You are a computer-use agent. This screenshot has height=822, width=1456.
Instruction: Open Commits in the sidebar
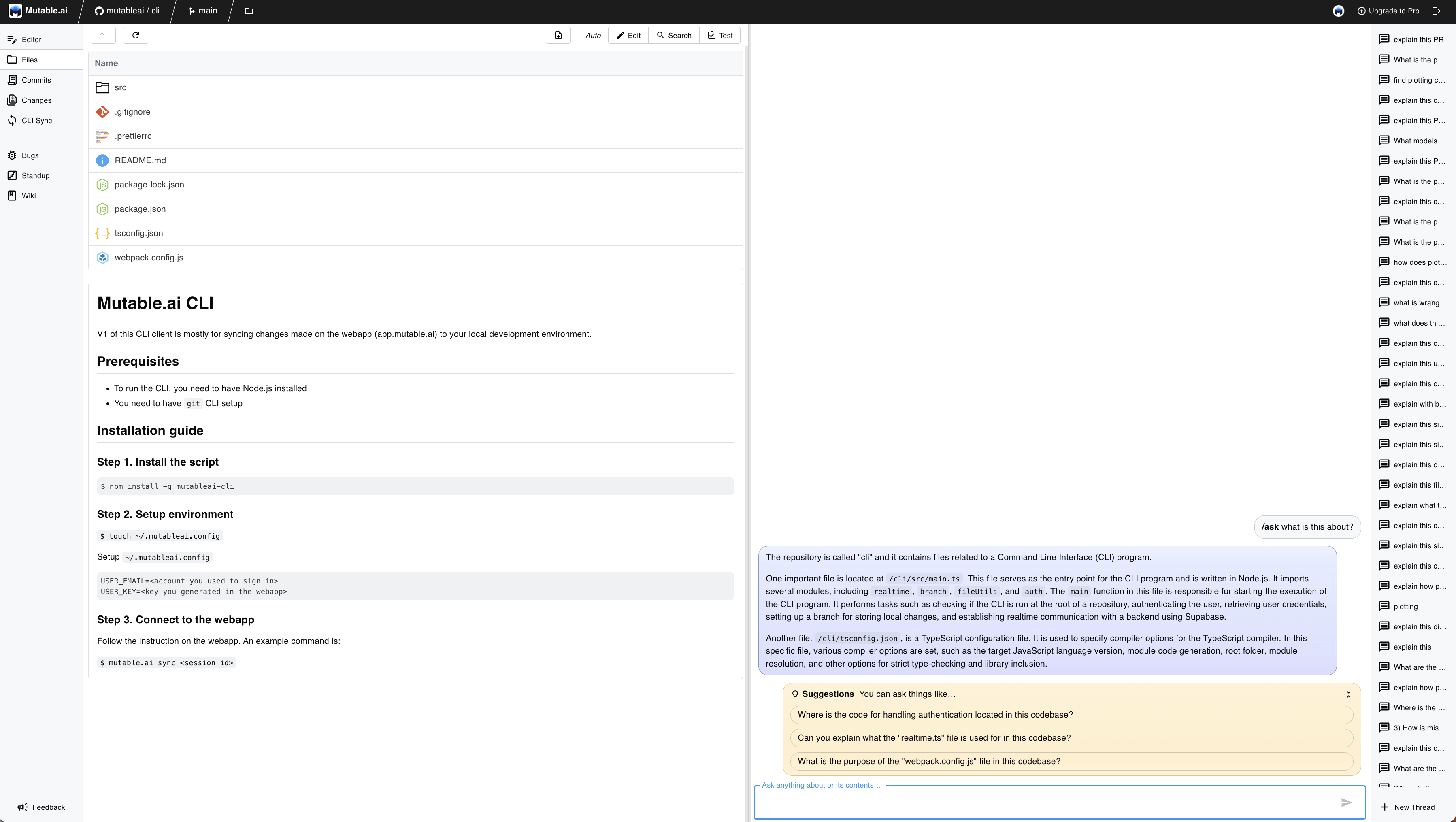click(x=42, y=80)
